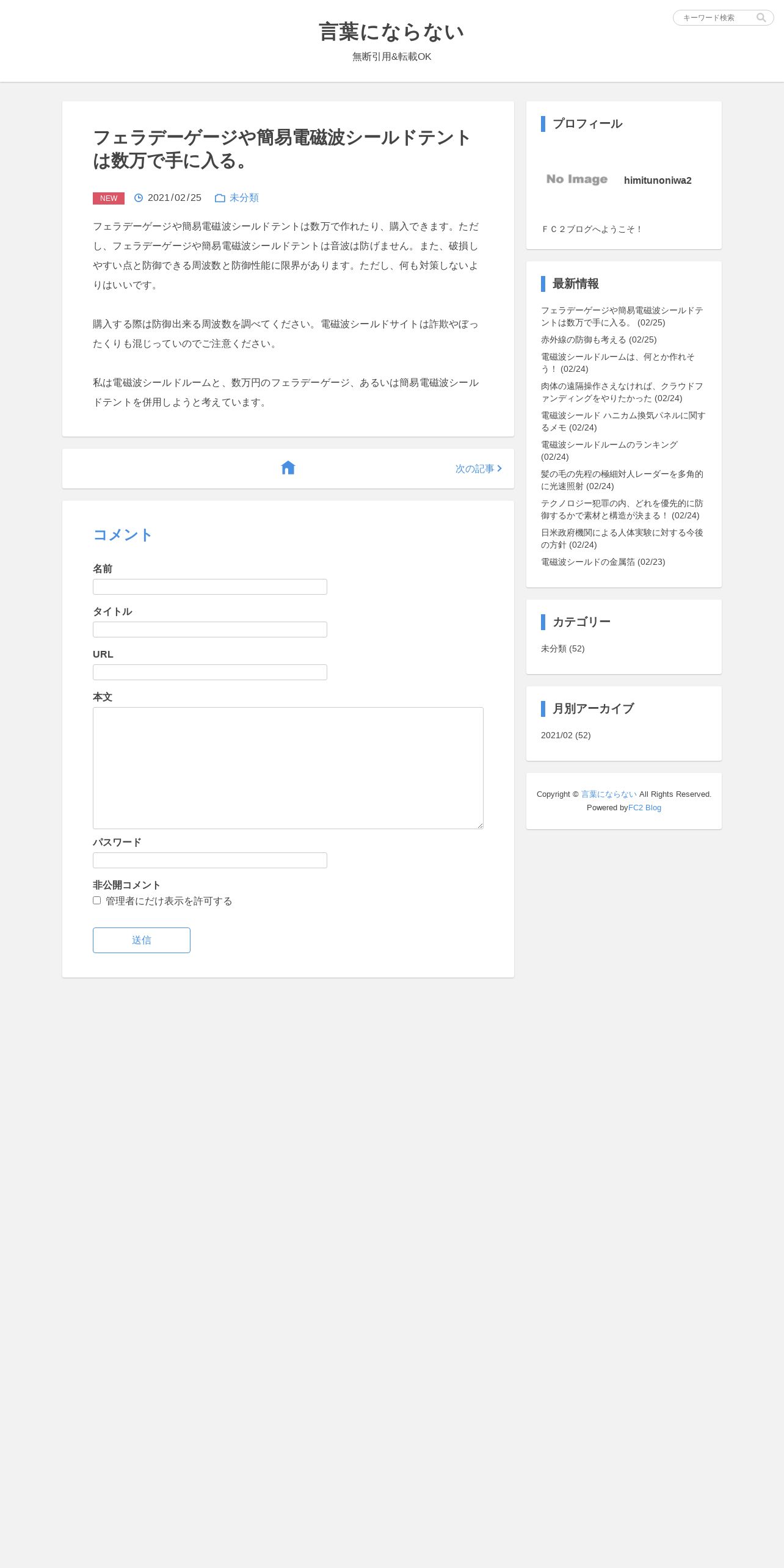Click the 最新情報 section heading
Viewport: 784px width, 1568px height.
[x=576, y=283]
